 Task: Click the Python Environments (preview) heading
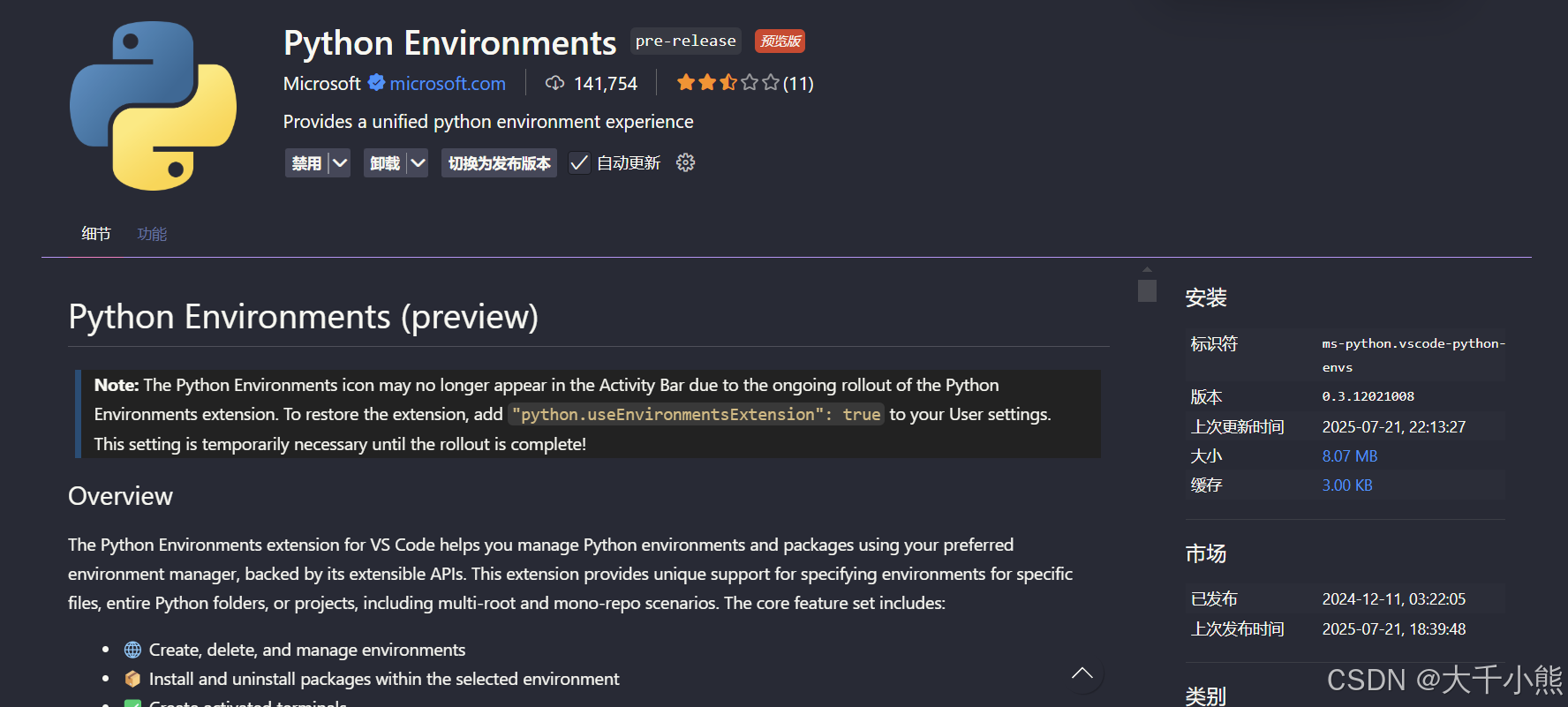point(304,317)
